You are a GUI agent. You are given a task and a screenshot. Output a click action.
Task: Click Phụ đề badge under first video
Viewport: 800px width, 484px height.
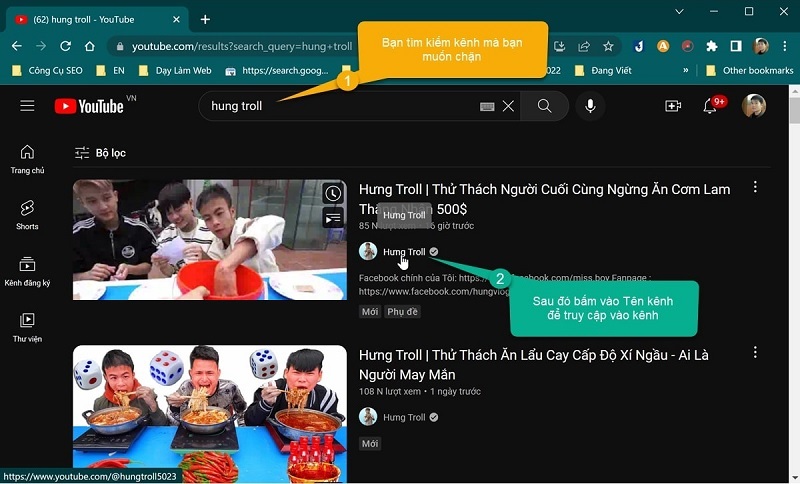402,312
